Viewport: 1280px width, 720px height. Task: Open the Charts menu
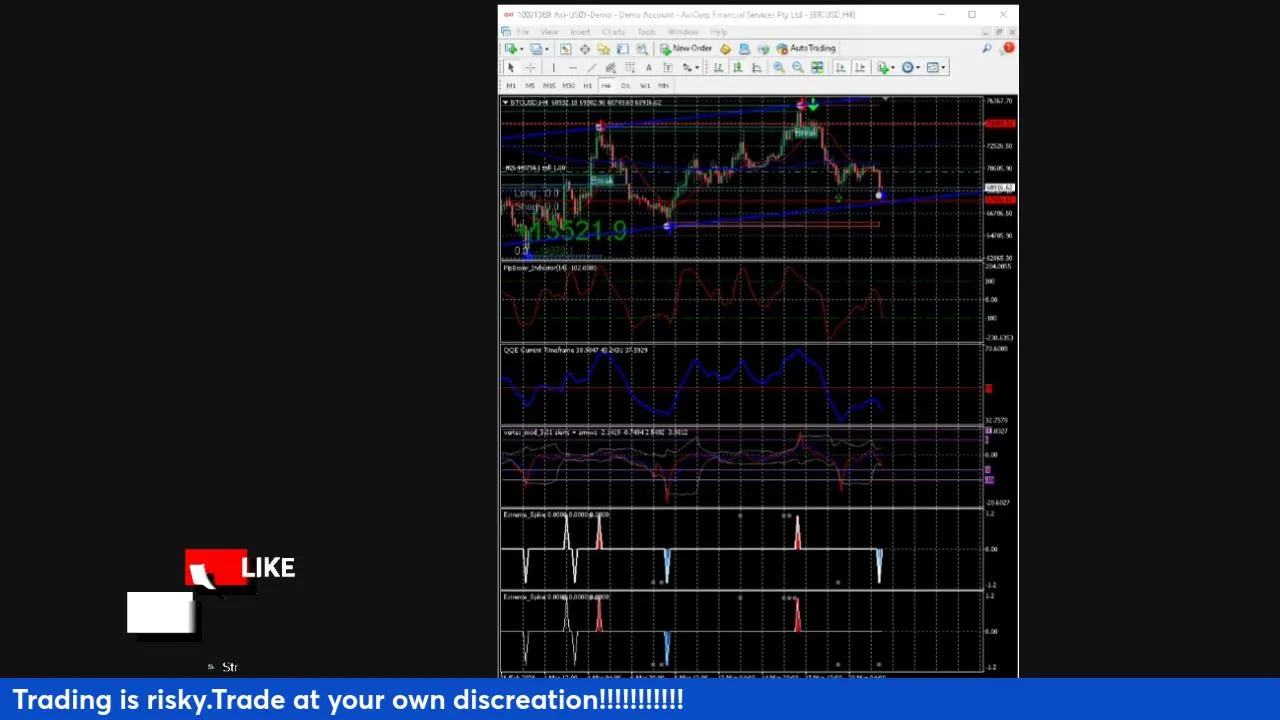[x=613, y=32]
